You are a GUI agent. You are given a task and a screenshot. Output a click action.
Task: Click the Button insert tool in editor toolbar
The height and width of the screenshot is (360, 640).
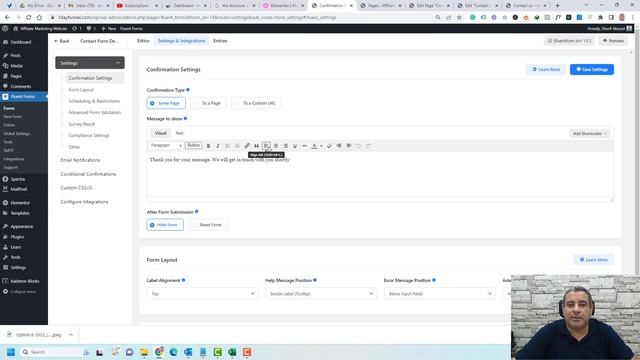tap(193, 145)
